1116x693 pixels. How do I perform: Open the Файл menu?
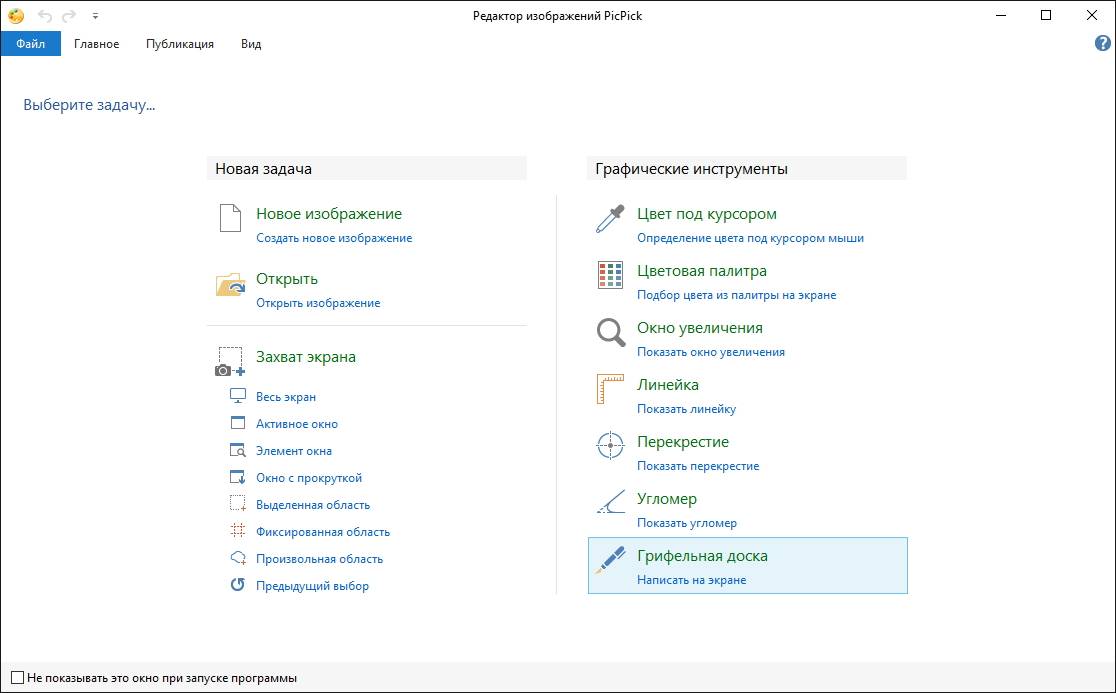[31, 43]
